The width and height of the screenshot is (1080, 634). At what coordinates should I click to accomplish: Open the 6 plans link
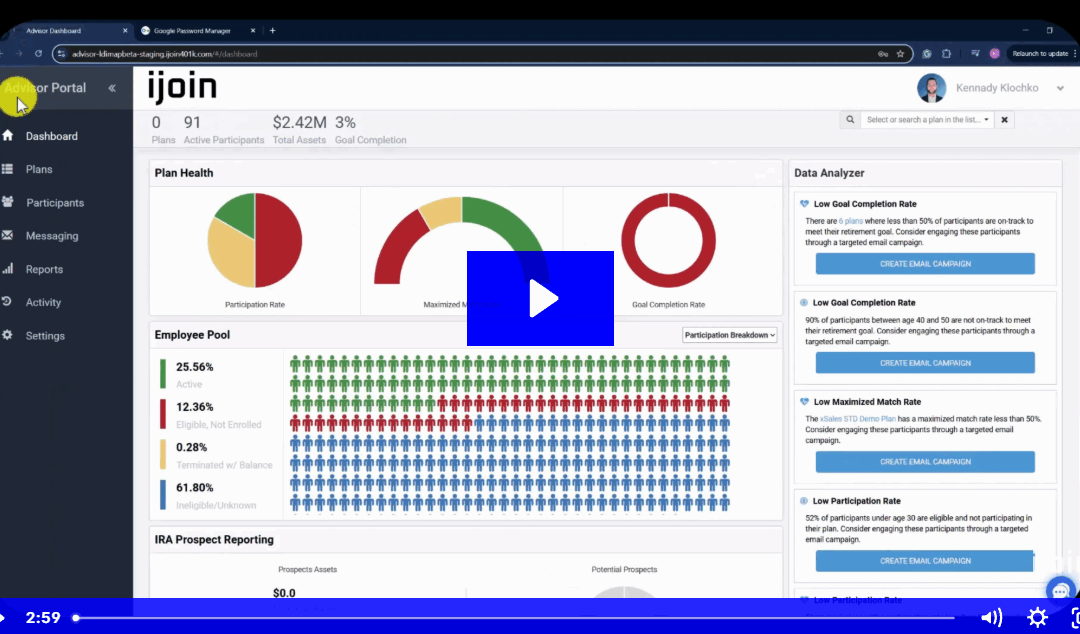(x=851, y=221)
